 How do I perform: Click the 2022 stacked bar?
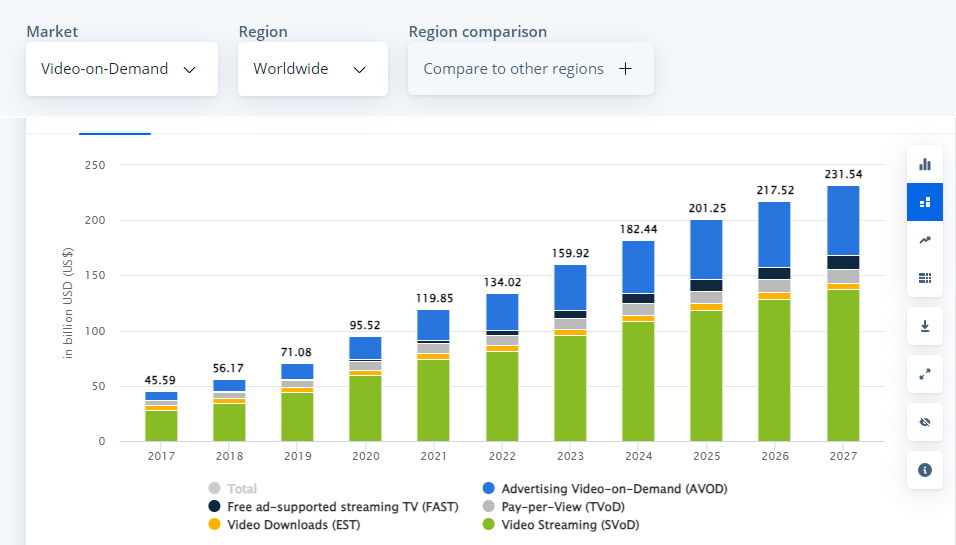[x=502, y=368]
